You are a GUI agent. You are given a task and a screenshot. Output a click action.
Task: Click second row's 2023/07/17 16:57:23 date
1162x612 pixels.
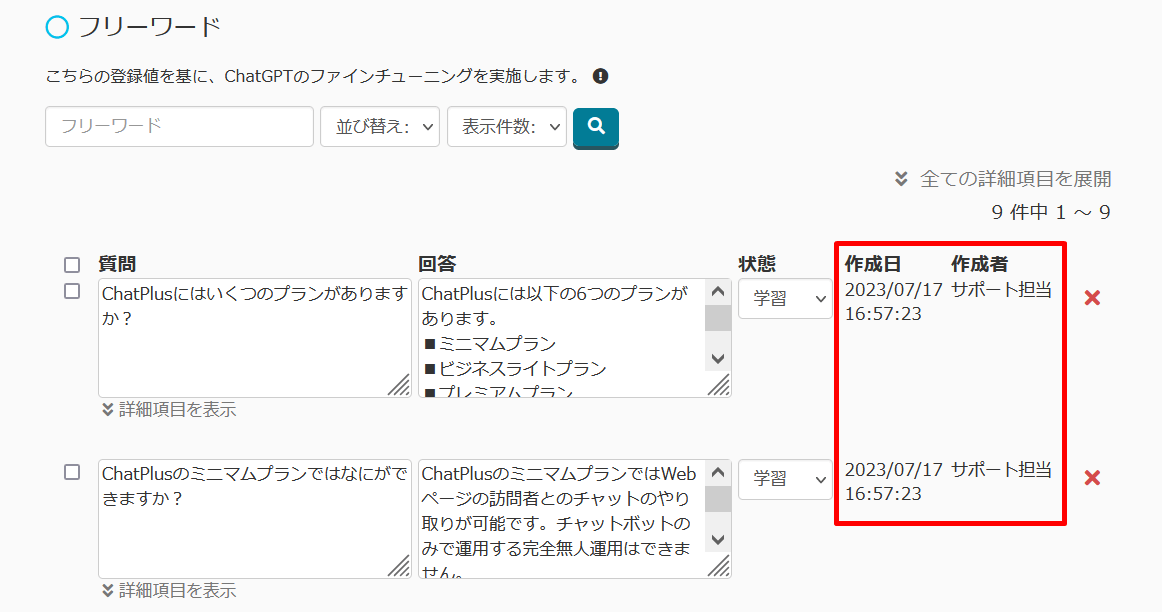894,482
